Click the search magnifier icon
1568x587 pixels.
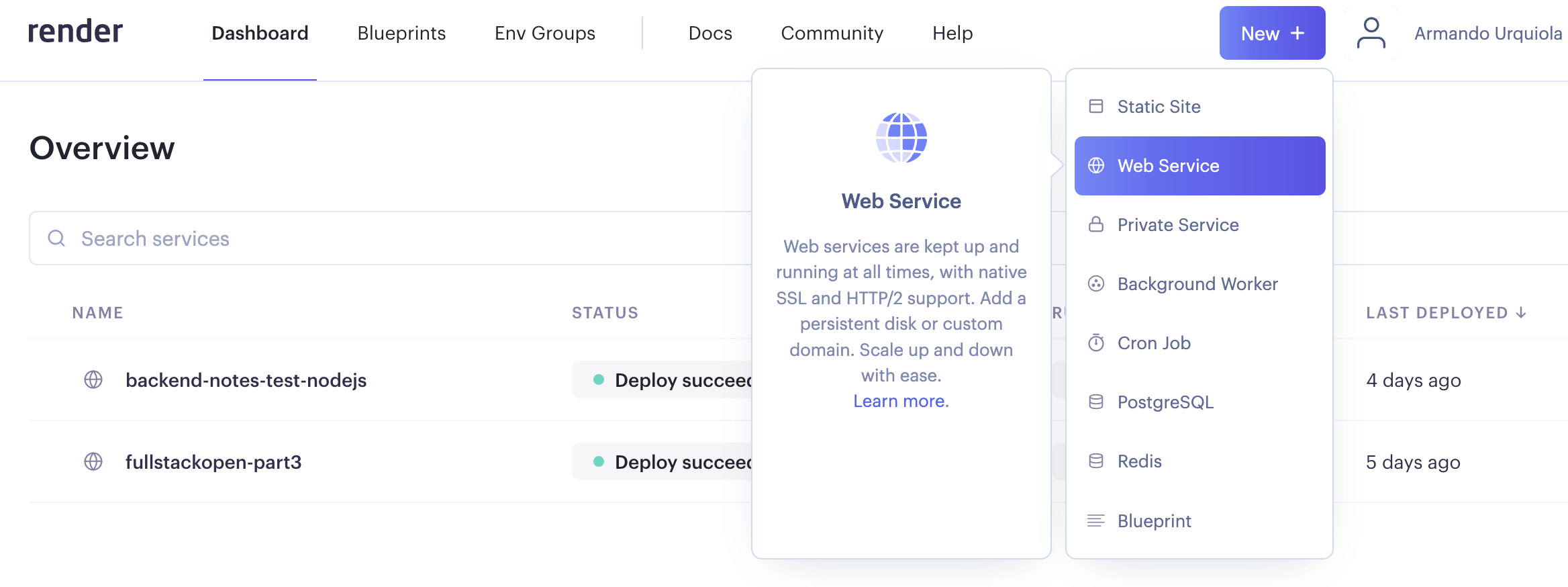(56, 238)
